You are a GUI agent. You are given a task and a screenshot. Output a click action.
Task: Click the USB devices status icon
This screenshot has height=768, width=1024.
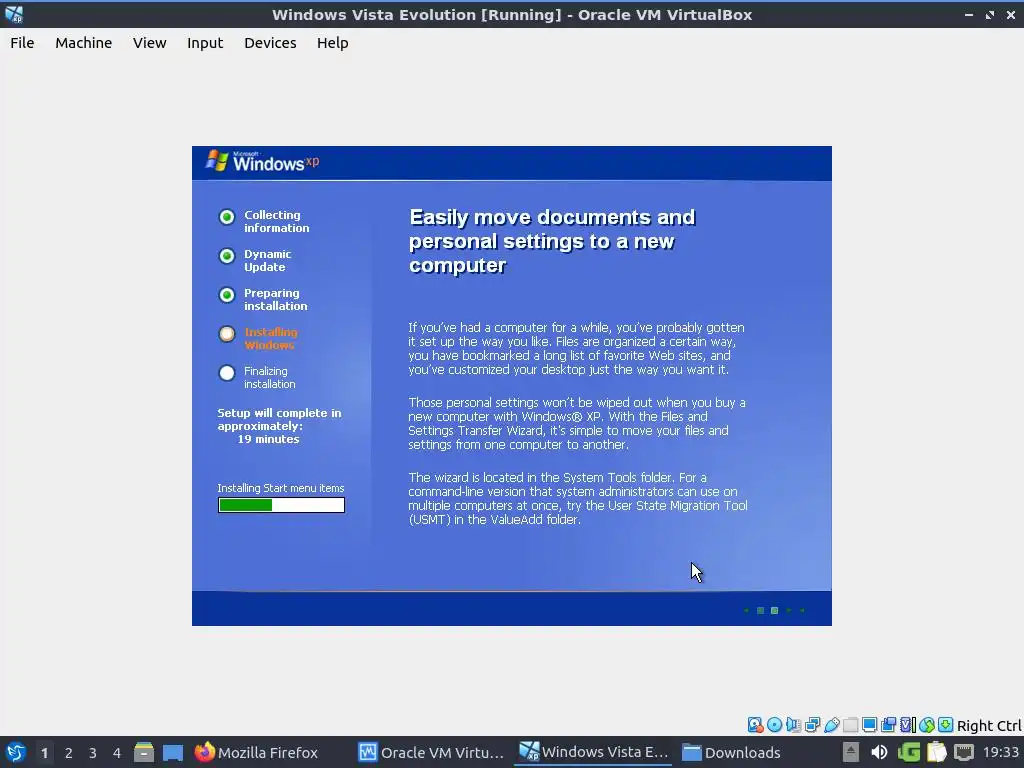831,725
